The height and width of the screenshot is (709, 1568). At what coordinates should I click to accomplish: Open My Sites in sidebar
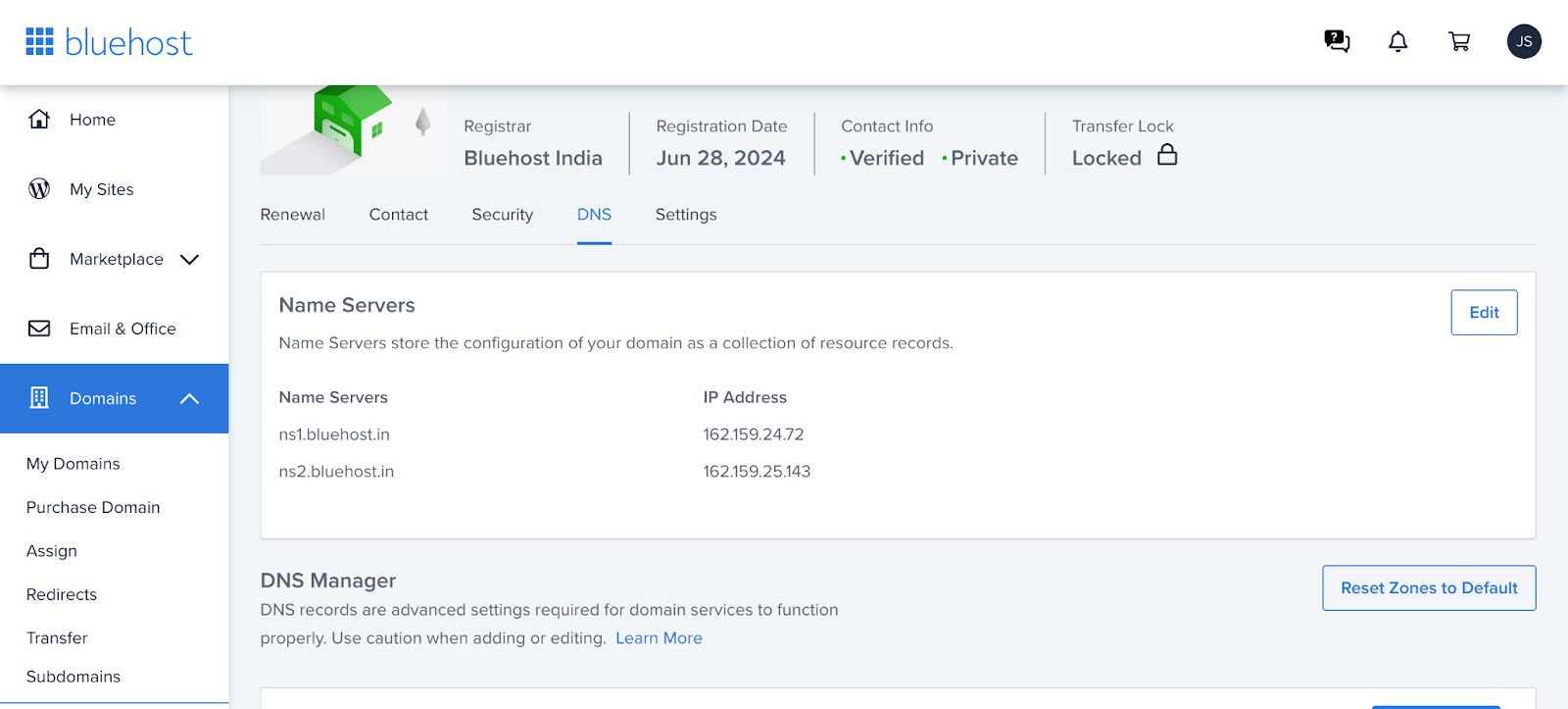coord(101,189)
